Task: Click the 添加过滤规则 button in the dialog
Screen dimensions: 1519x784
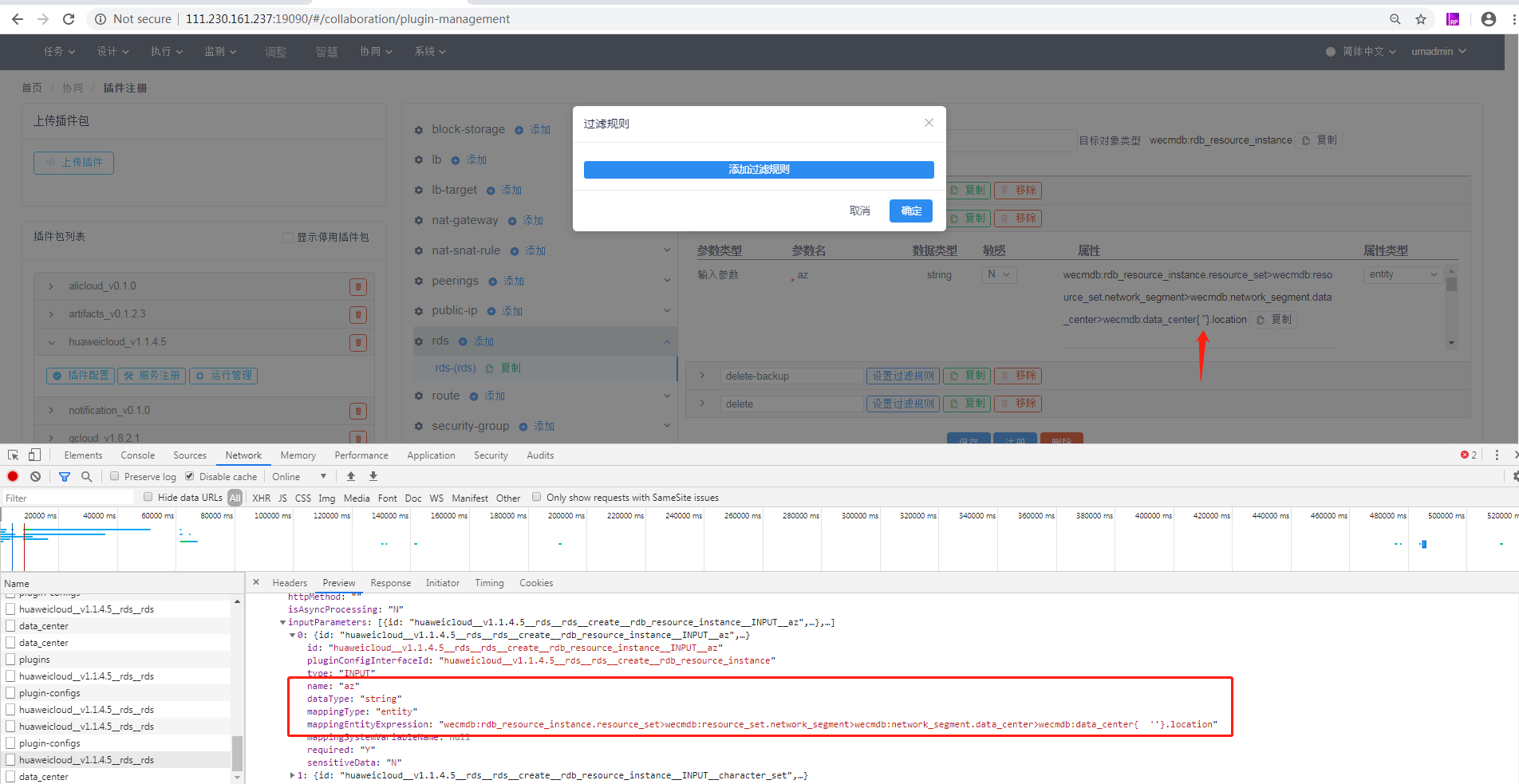Action: click(x=757, y=169)
